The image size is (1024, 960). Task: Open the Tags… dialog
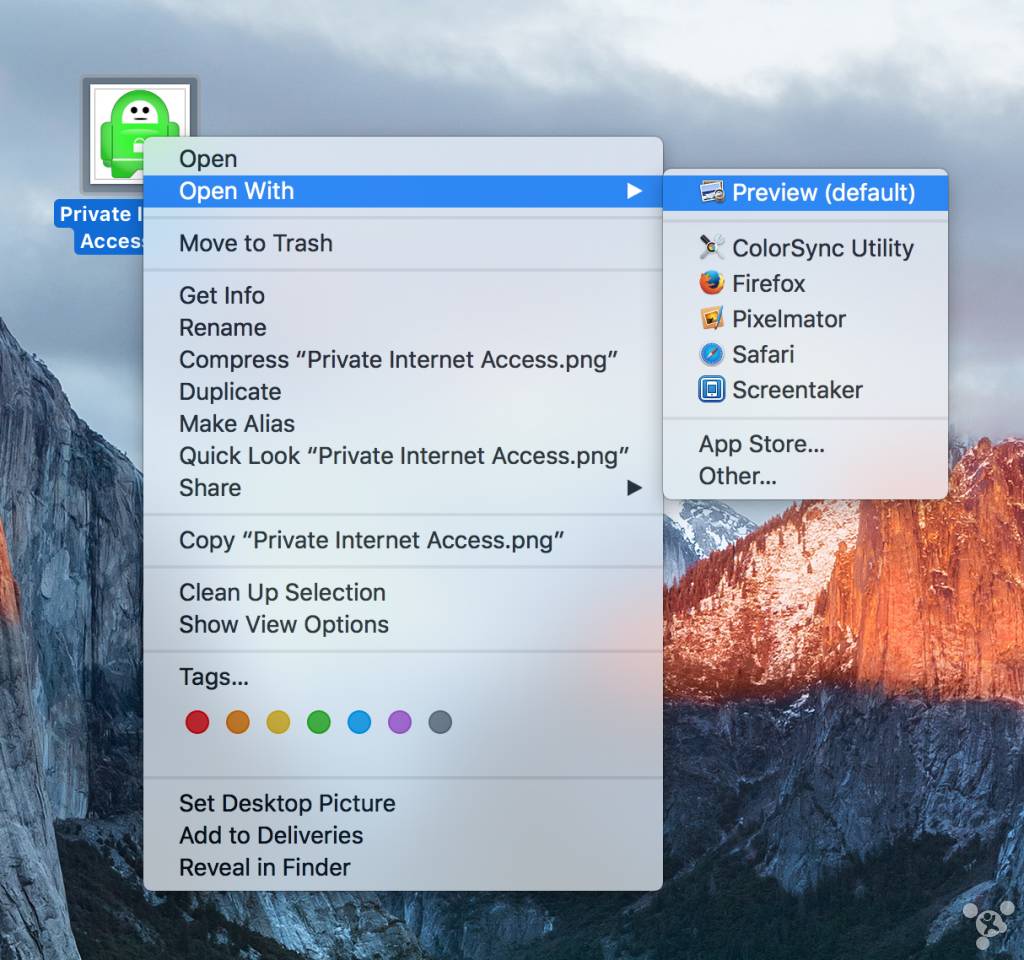[x=214, y=677]
